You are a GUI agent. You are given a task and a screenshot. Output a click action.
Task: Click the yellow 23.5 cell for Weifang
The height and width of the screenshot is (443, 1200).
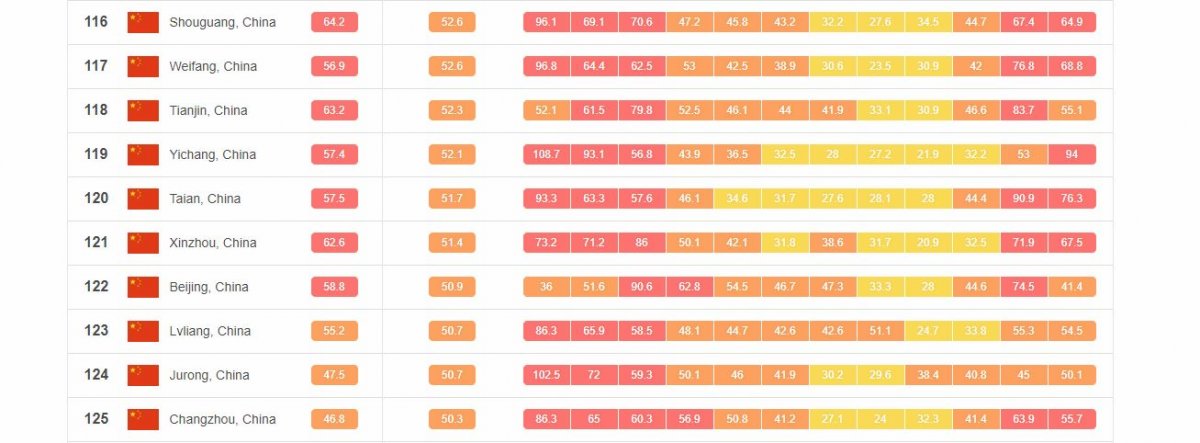[880, 66]
